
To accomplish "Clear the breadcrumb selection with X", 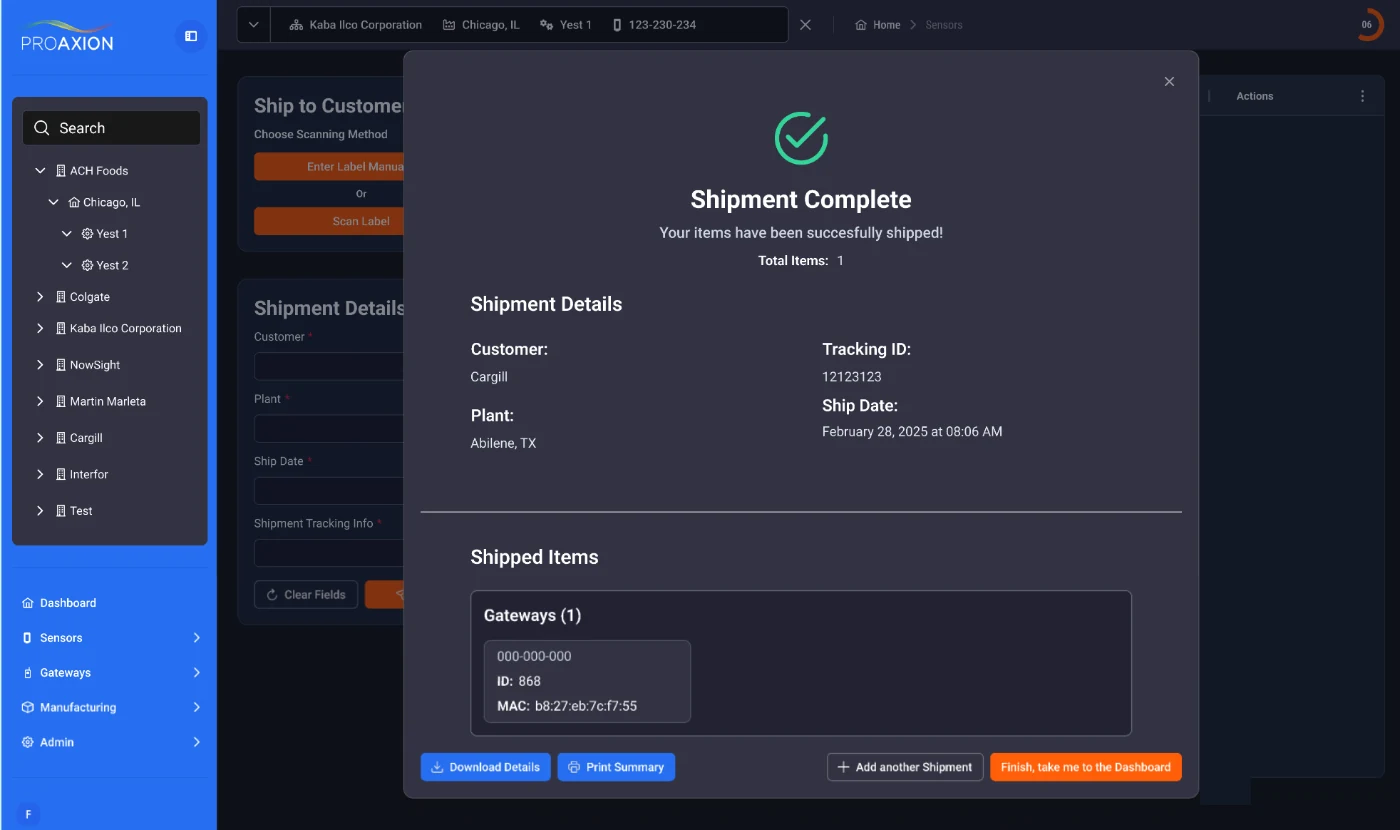I will point(805,25).
